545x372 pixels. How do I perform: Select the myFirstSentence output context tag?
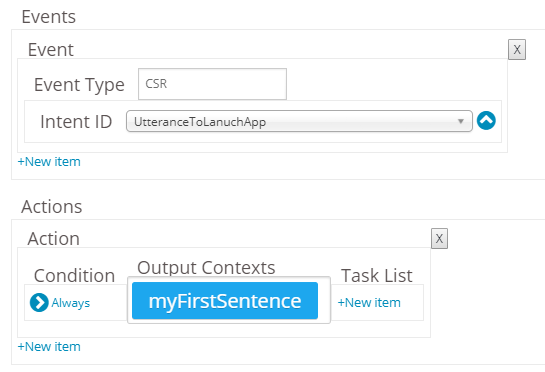click(225, 301)
